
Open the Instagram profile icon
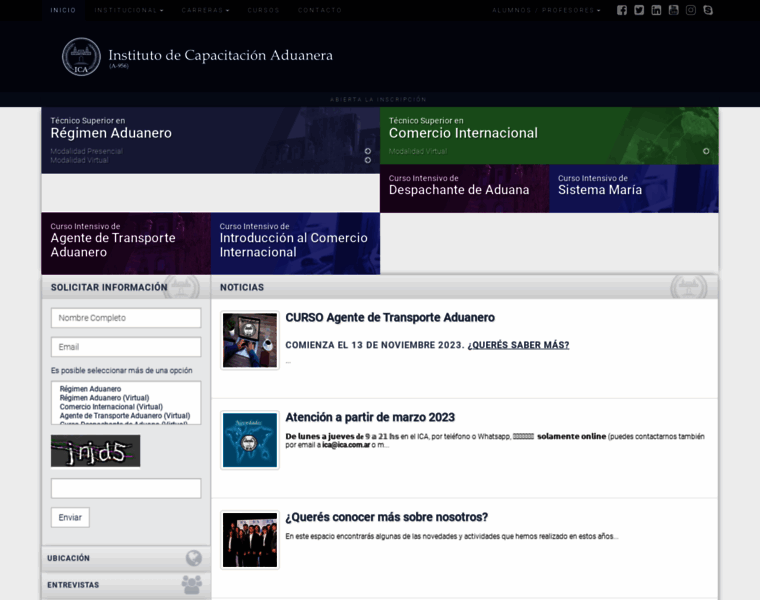click(x=691, y=10)
